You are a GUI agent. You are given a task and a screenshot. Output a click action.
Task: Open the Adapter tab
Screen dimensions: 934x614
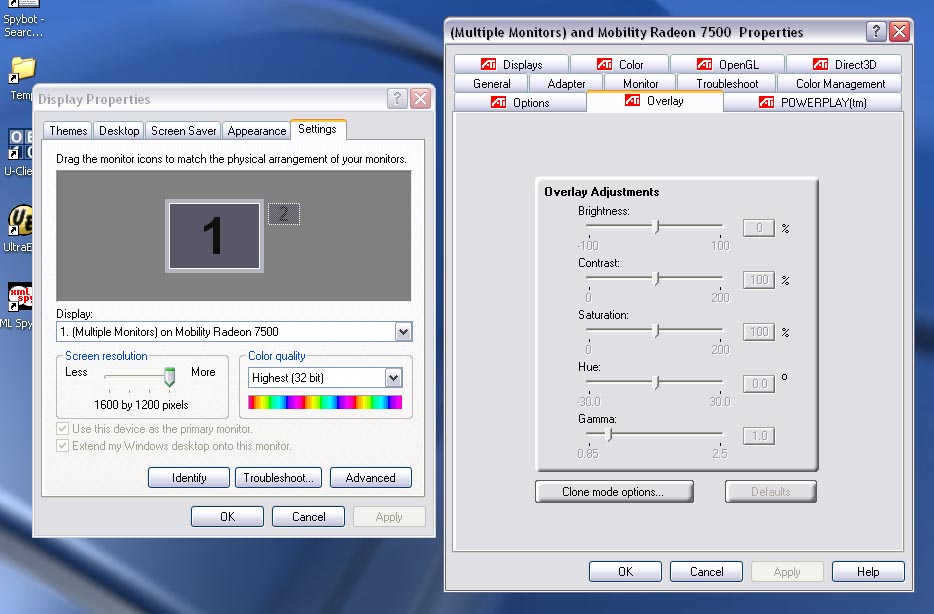pyautogui.click(x=566, y=83)
